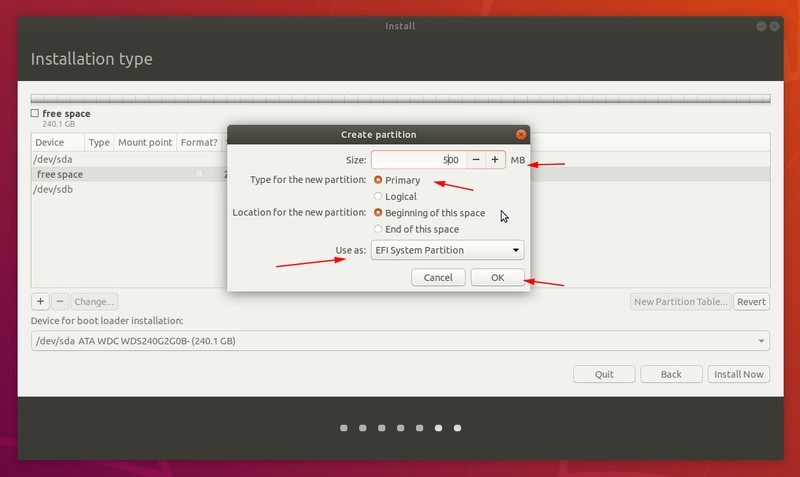Click the minus button to decrease partition size
This screenshot has height=477, width=800.
pos(476,160)
